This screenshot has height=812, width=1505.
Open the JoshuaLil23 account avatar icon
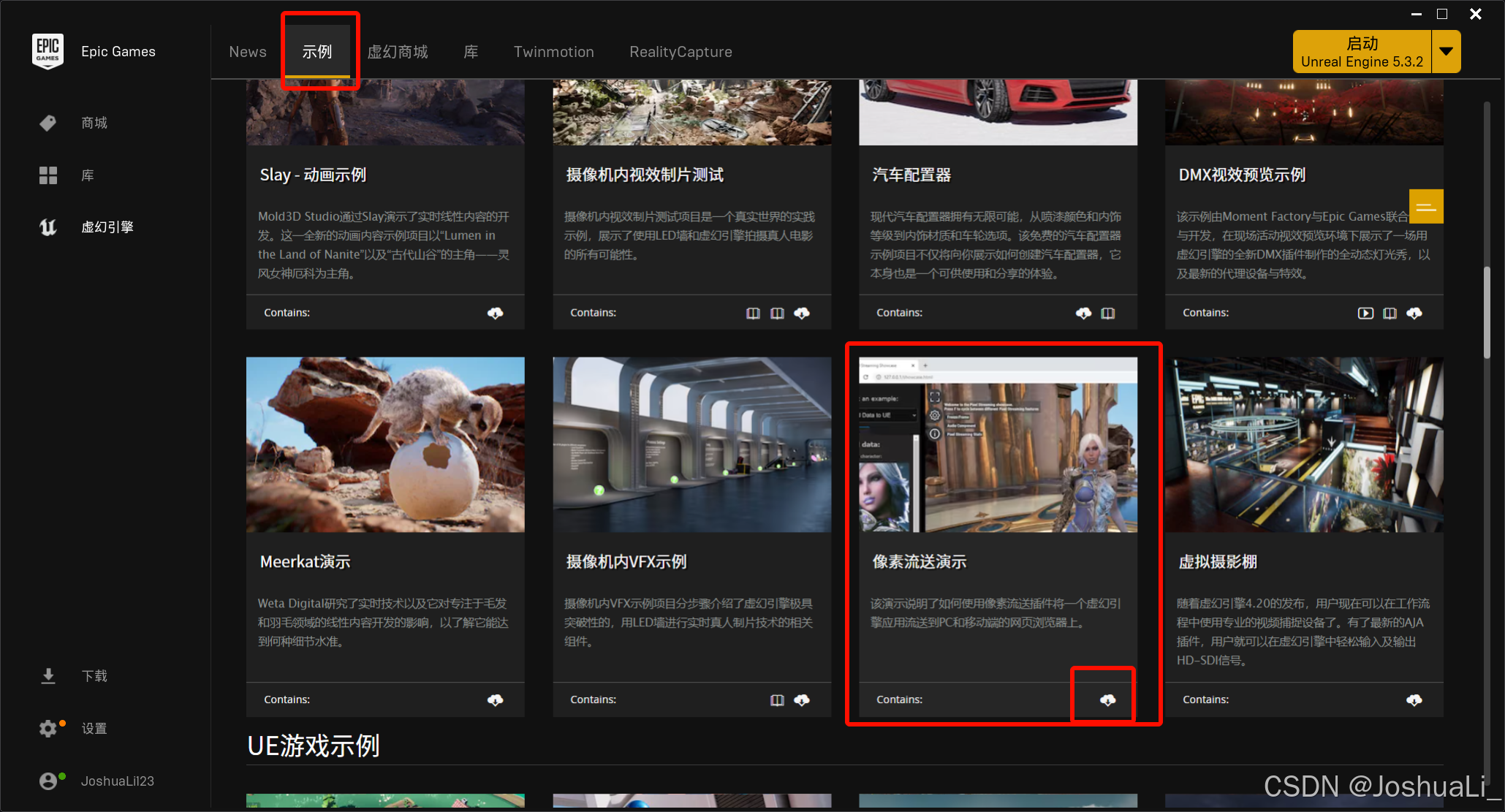coord(48,781)
